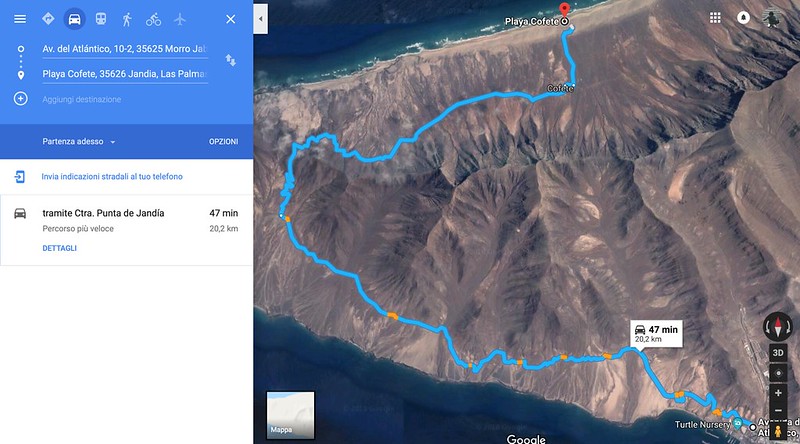800x444 pixels.
Task: Close the directions panel
Action: 231,19
